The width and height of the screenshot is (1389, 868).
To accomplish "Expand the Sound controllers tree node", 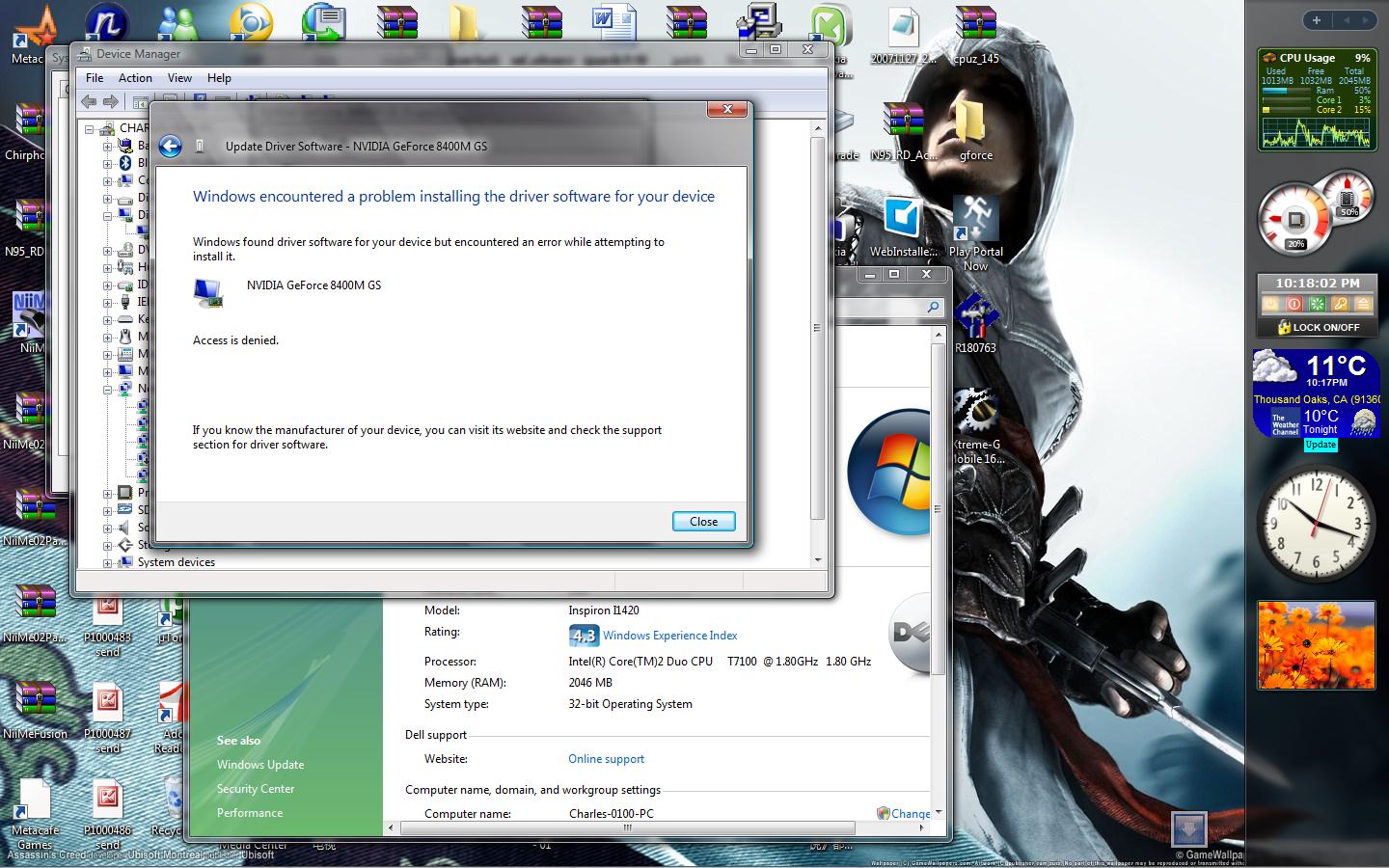I will (107, 528).
